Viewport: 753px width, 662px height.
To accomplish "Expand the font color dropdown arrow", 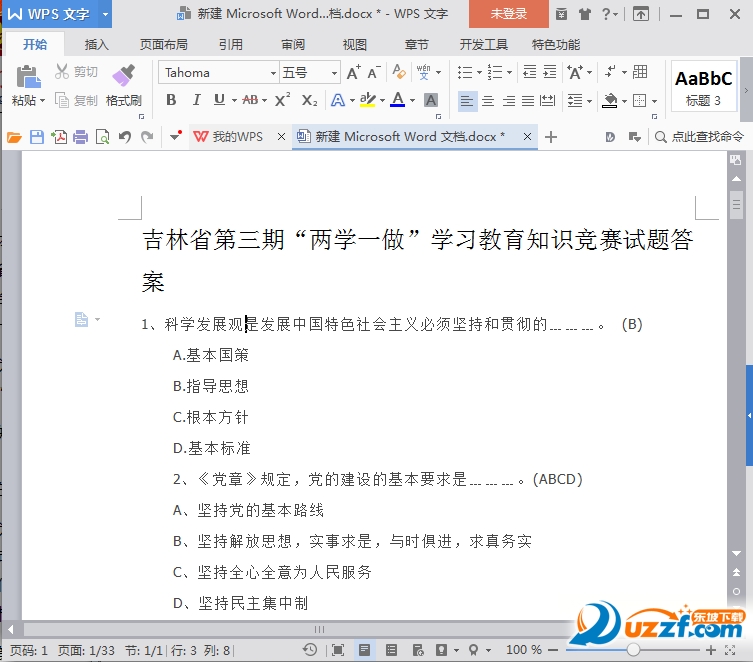I will click(413, 100).
